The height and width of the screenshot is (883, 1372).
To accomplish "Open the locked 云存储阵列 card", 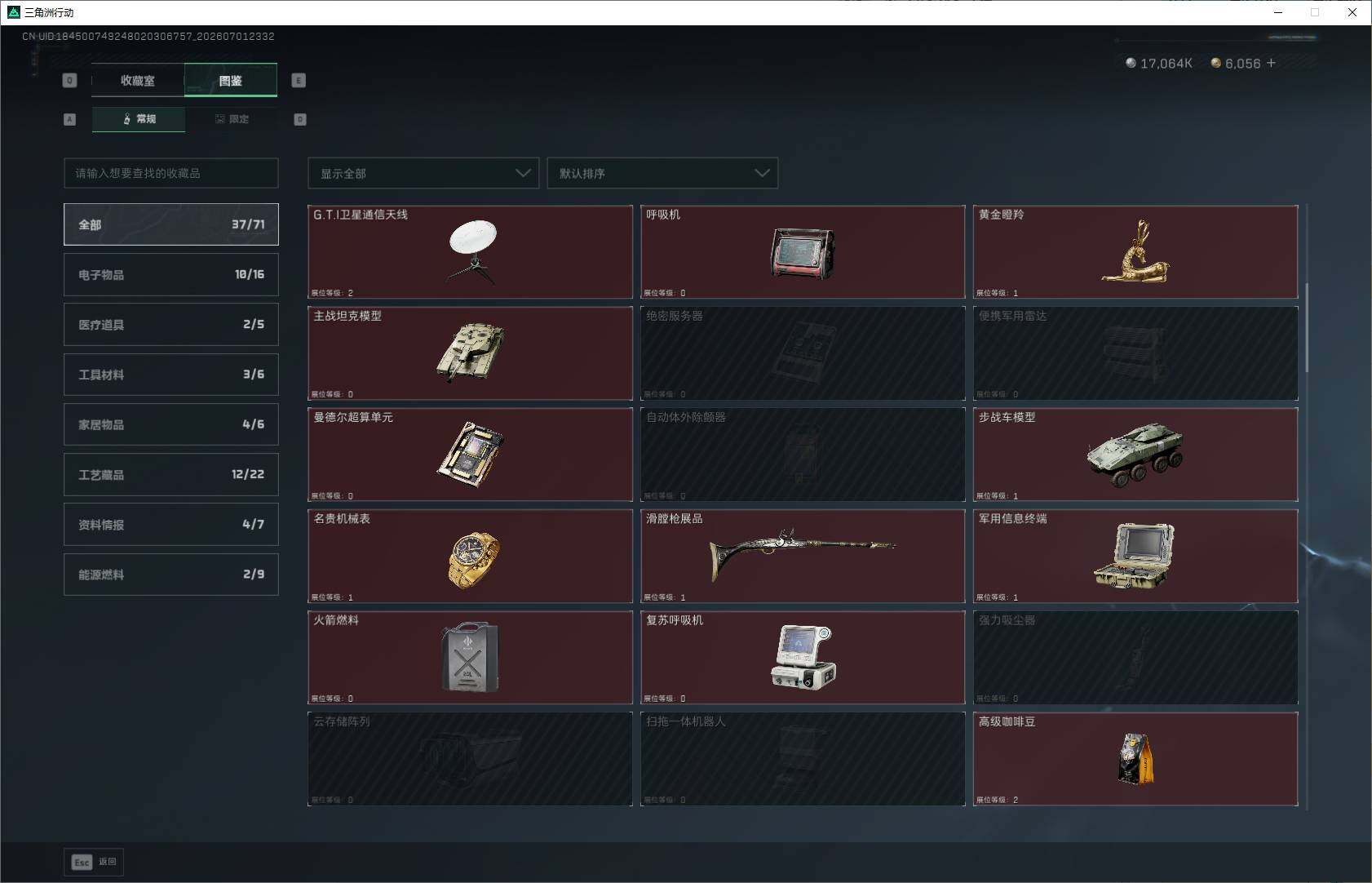I will coord(470,759).
